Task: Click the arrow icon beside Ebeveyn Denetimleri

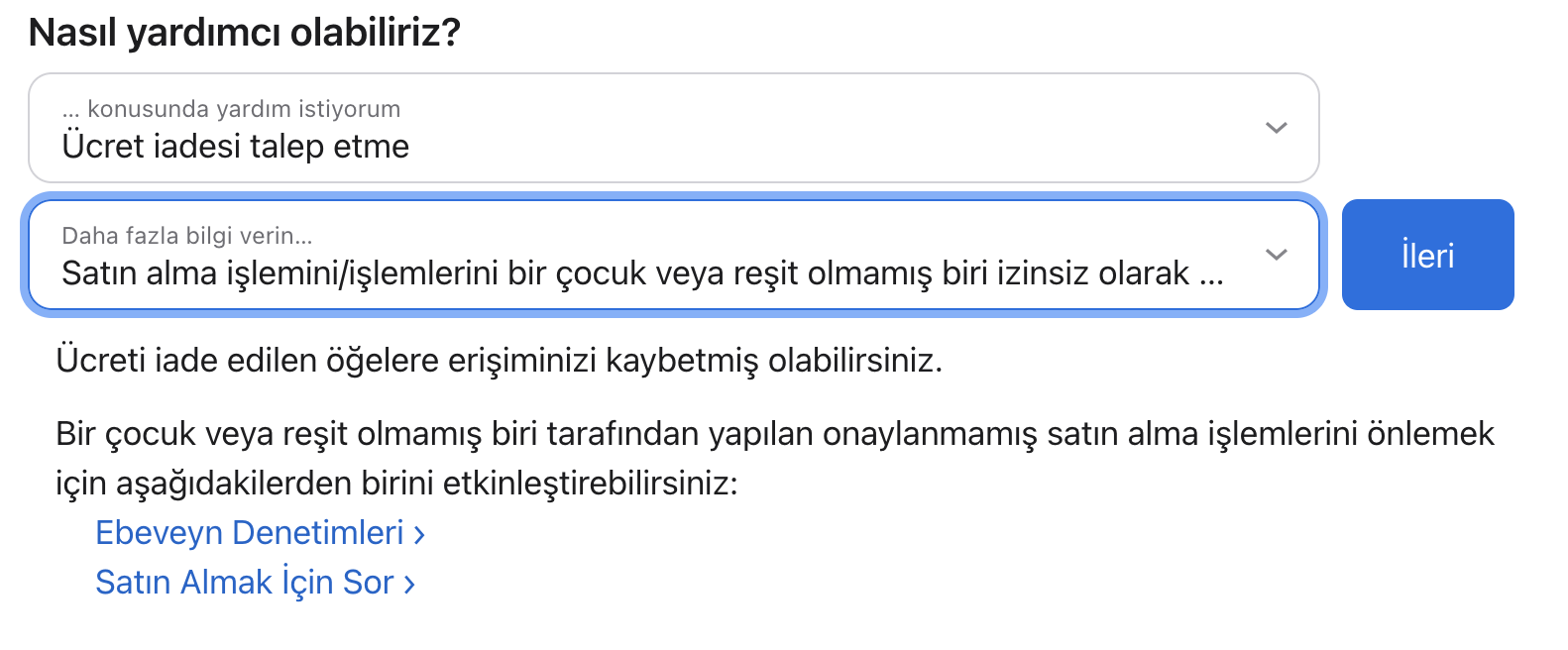Action: [x=419, y=535]
